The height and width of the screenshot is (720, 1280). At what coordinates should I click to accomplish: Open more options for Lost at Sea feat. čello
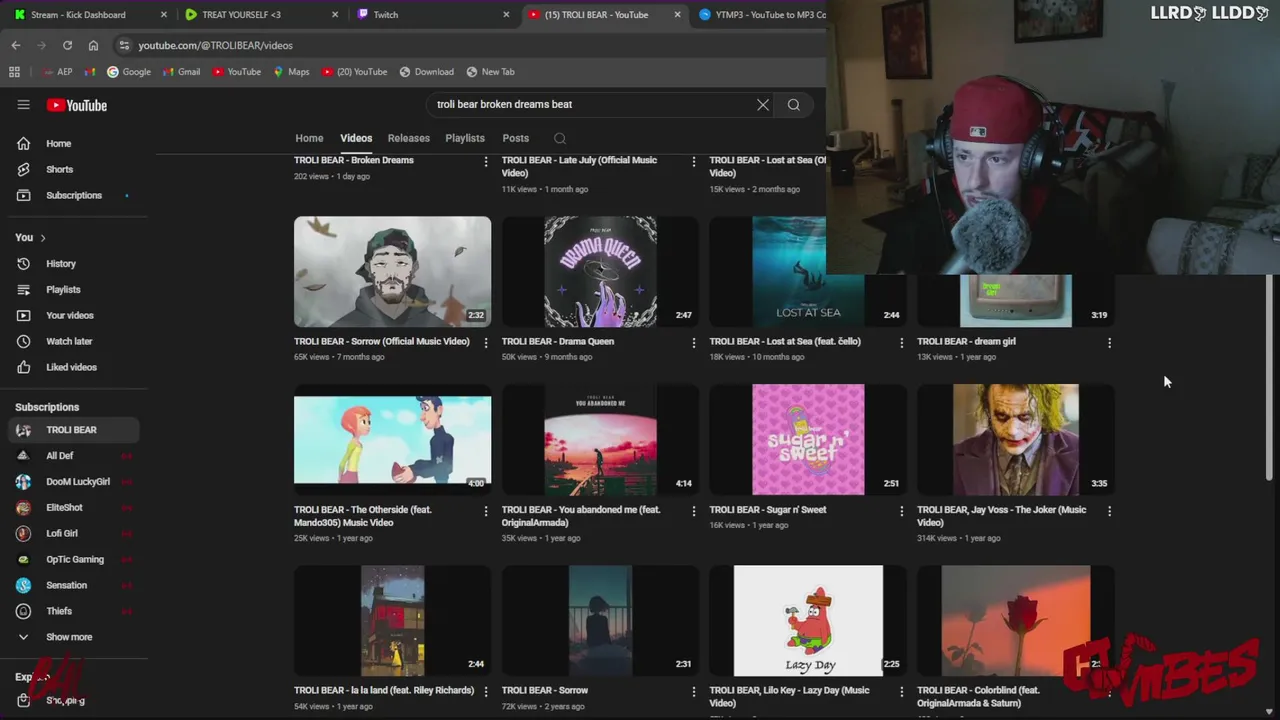(902, 342)
